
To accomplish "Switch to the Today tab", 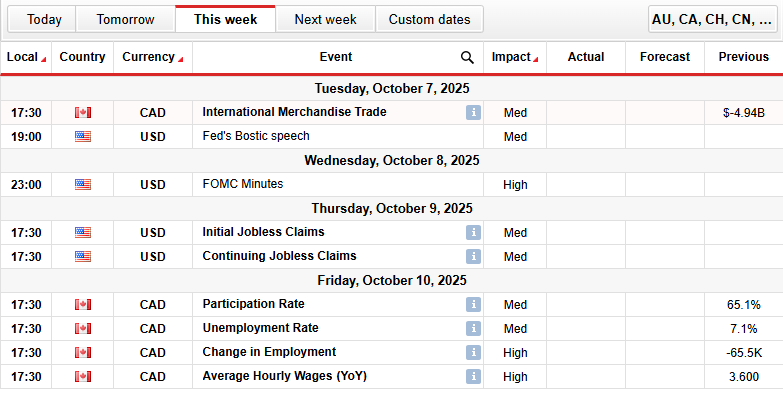I will (44, 19).
